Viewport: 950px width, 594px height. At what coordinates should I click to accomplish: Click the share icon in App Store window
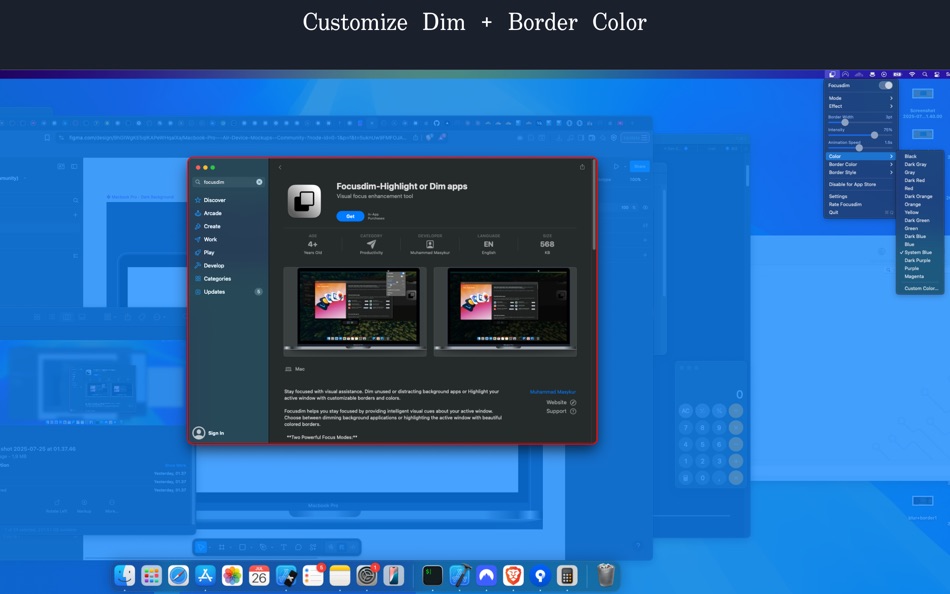582,167
